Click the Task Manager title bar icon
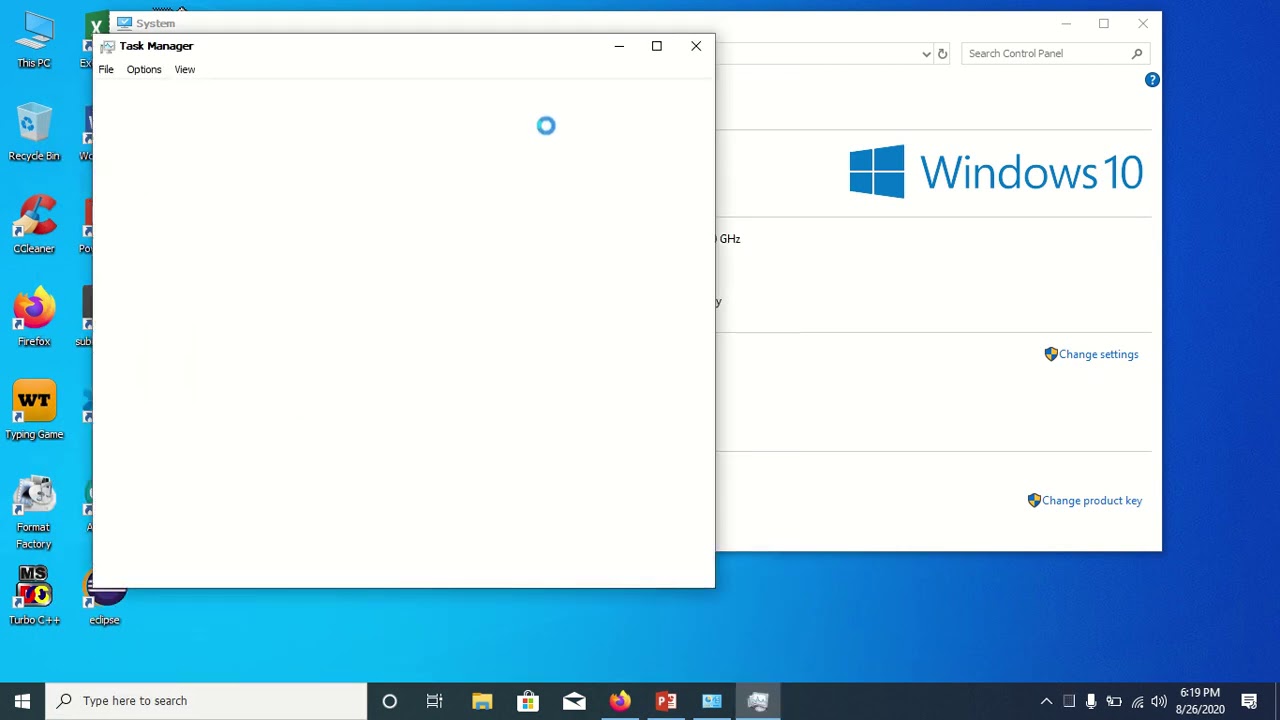The height and width of the screenshot is (720, 1280). (107, 46)
